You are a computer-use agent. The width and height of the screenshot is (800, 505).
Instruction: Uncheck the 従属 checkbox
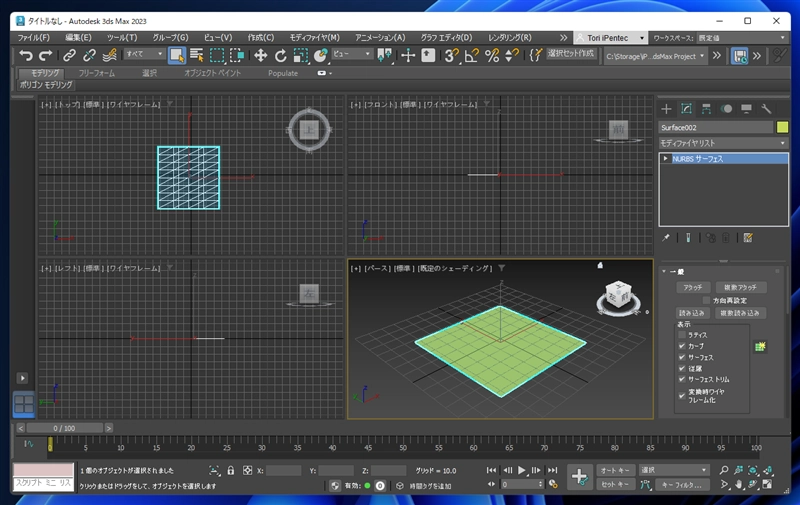[682, 368]
